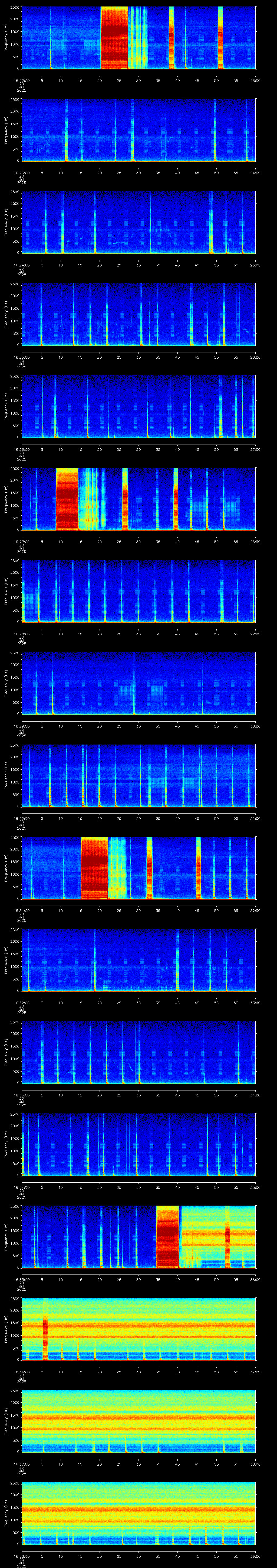
Task: Click the 25:00 end time label
Action: (x=255, y=265)
